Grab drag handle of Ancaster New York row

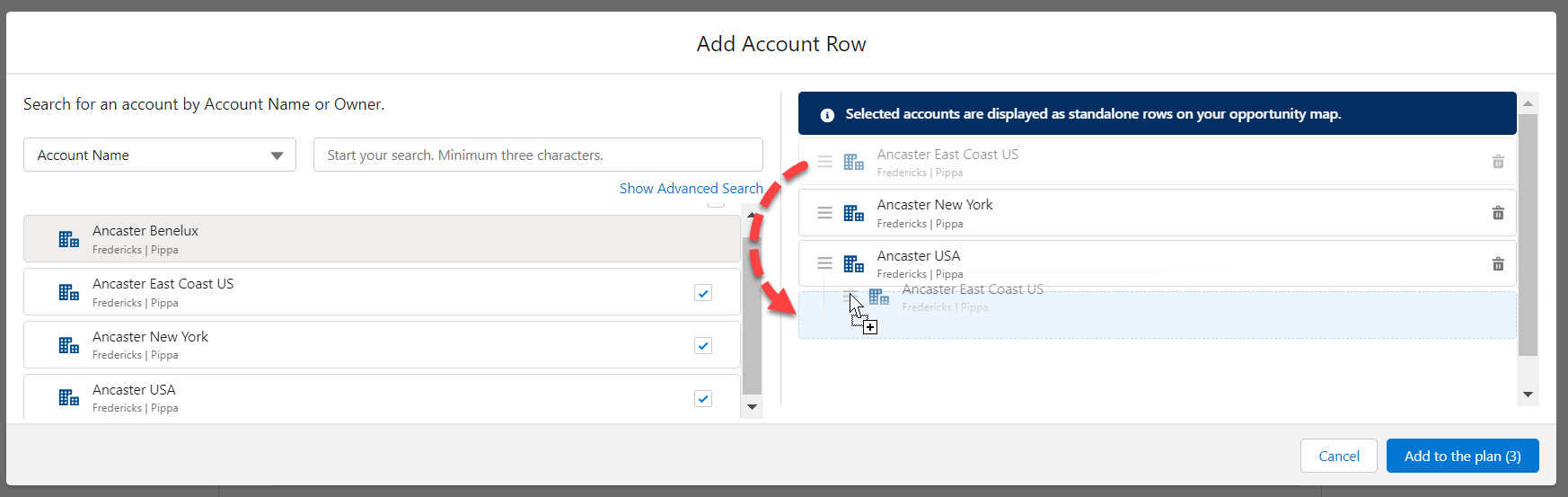824,213
